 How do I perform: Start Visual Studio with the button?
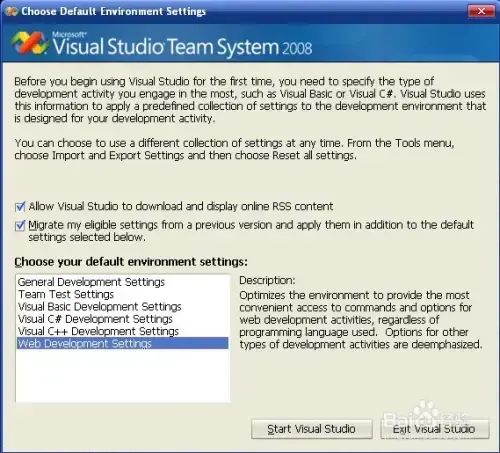(x=312, y=429)
